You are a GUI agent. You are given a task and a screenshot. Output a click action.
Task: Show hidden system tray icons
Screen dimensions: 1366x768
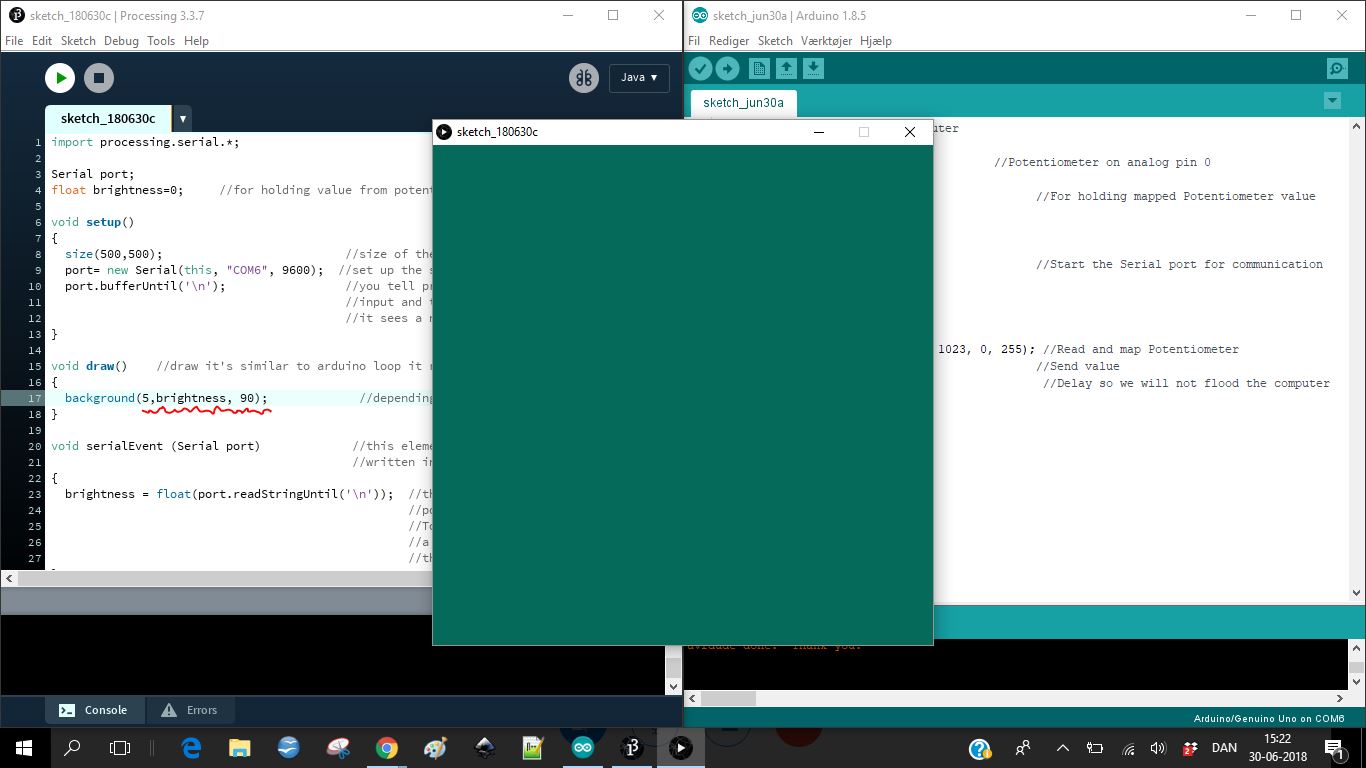1063,748
